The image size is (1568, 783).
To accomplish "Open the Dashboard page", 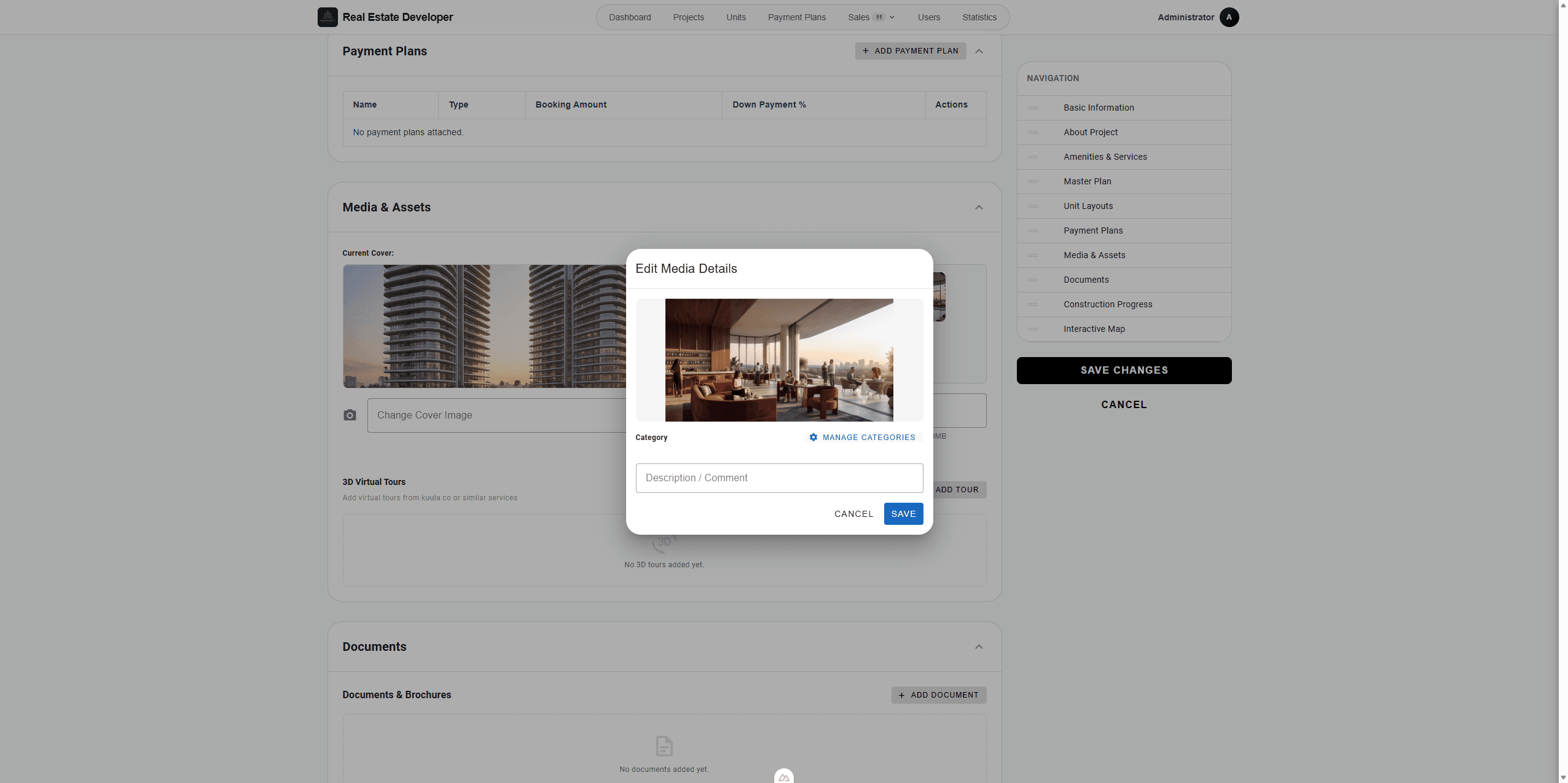I will pos(630,17).
